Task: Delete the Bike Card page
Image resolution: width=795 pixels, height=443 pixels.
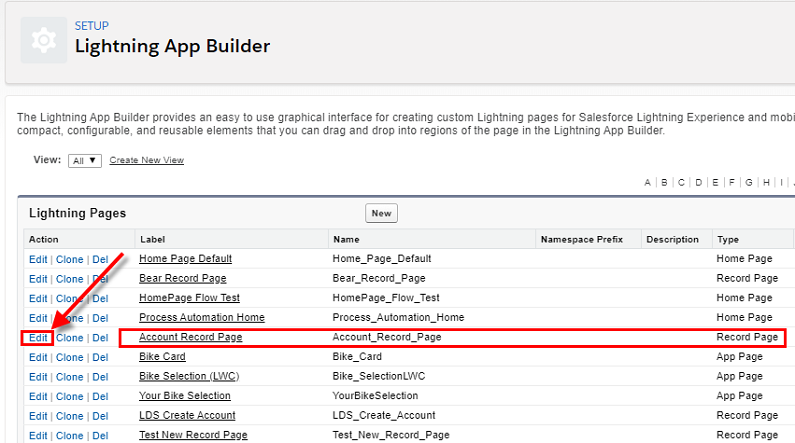Action: (100, 358)
